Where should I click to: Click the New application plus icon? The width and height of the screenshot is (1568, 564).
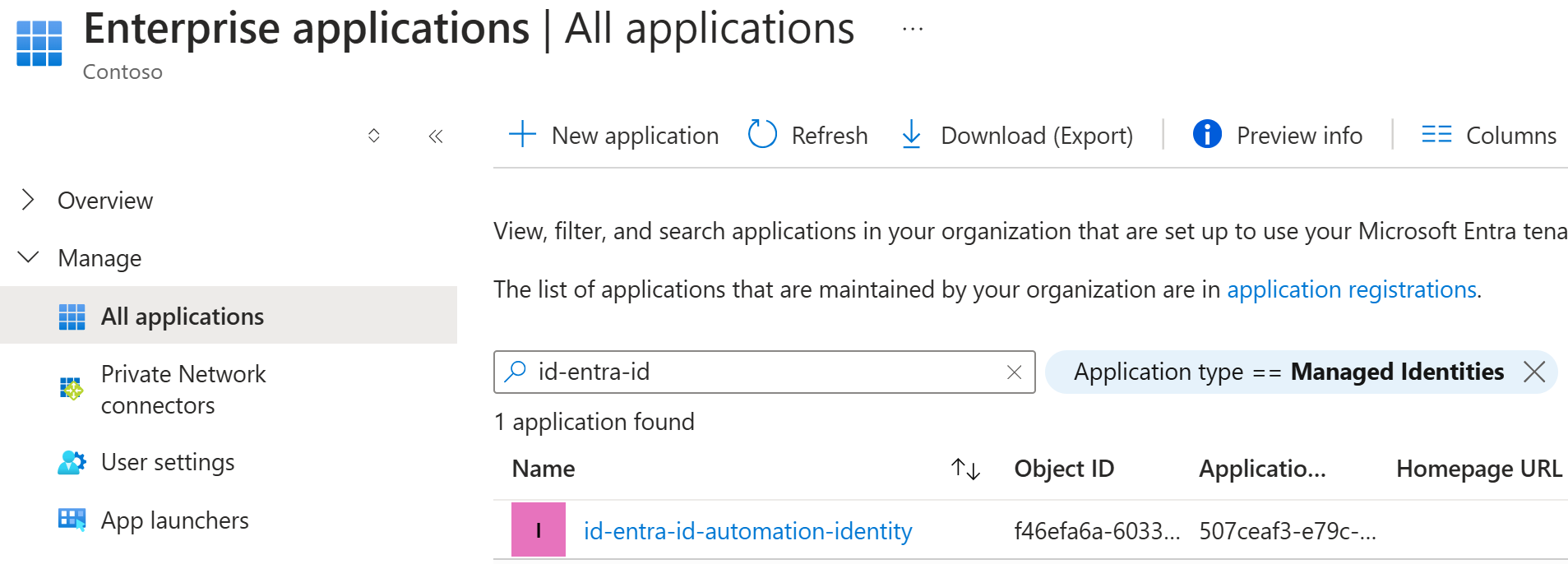(522, 134)
